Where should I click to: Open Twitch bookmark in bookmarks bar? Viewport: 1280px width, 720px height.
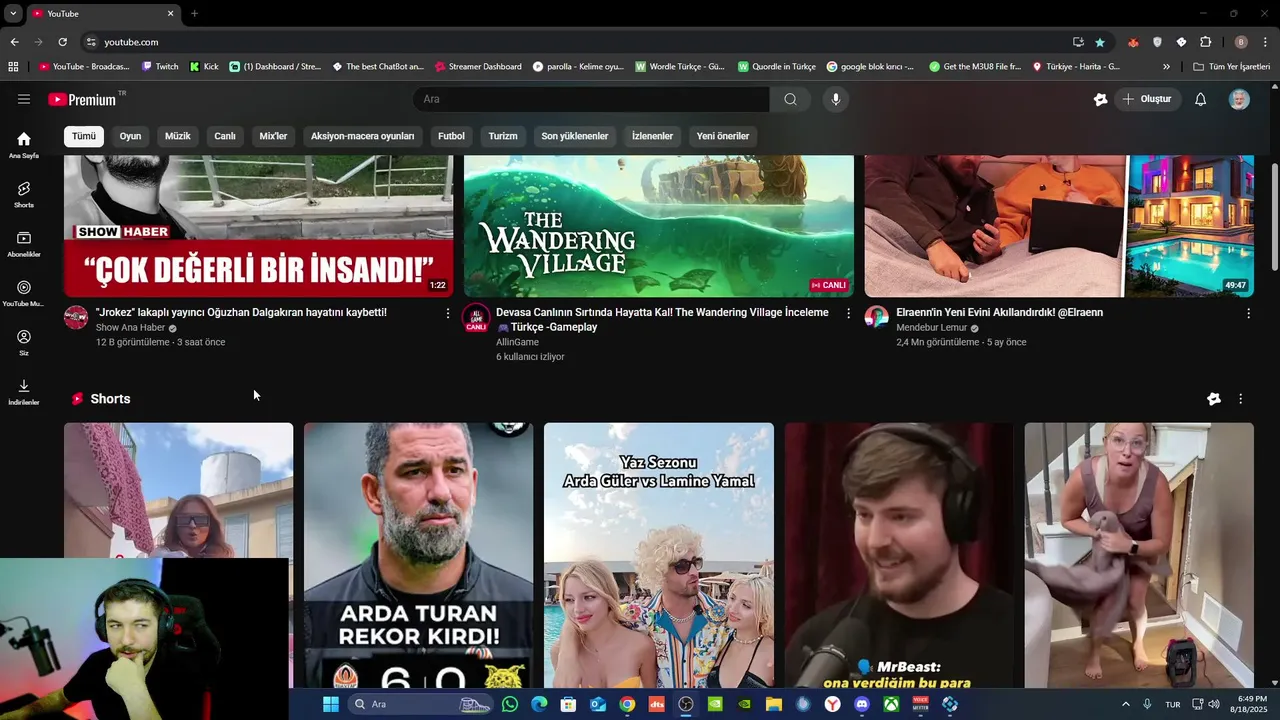[x=160, y=67]
